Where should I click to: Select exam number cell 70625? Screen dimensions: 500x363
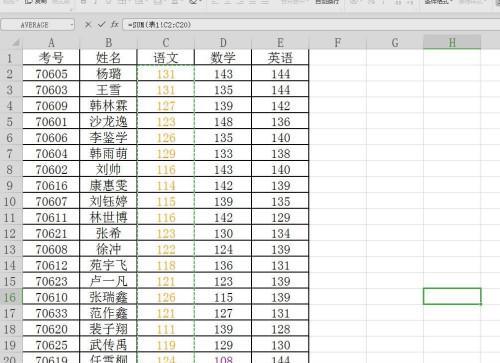[x=51, y=345]
